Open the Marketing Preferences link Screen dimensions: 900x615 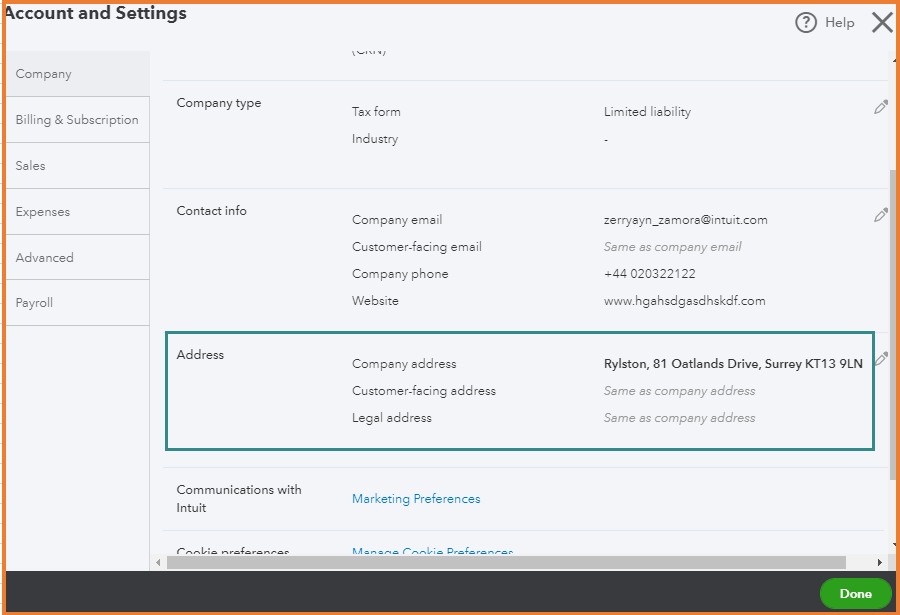(416, 499)
